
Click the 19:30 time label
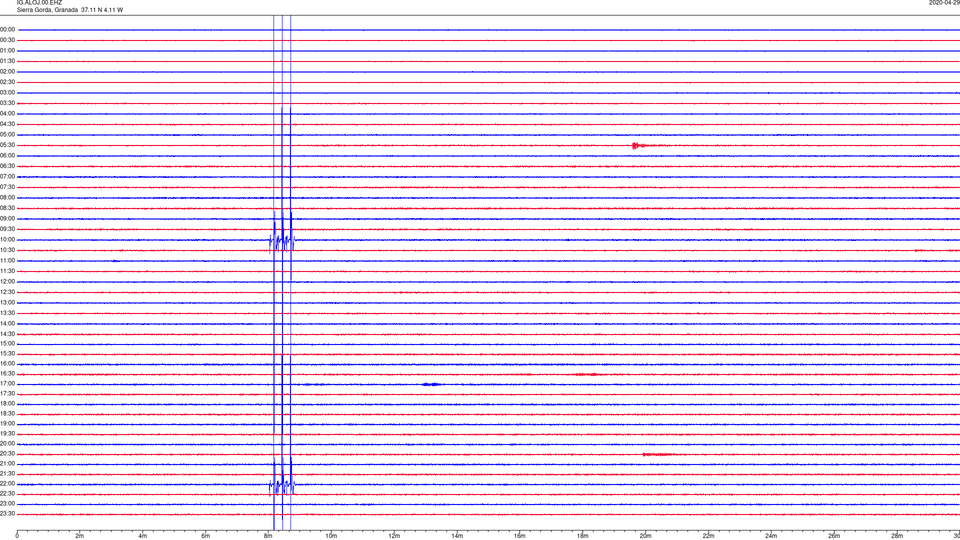pos(7,433)
